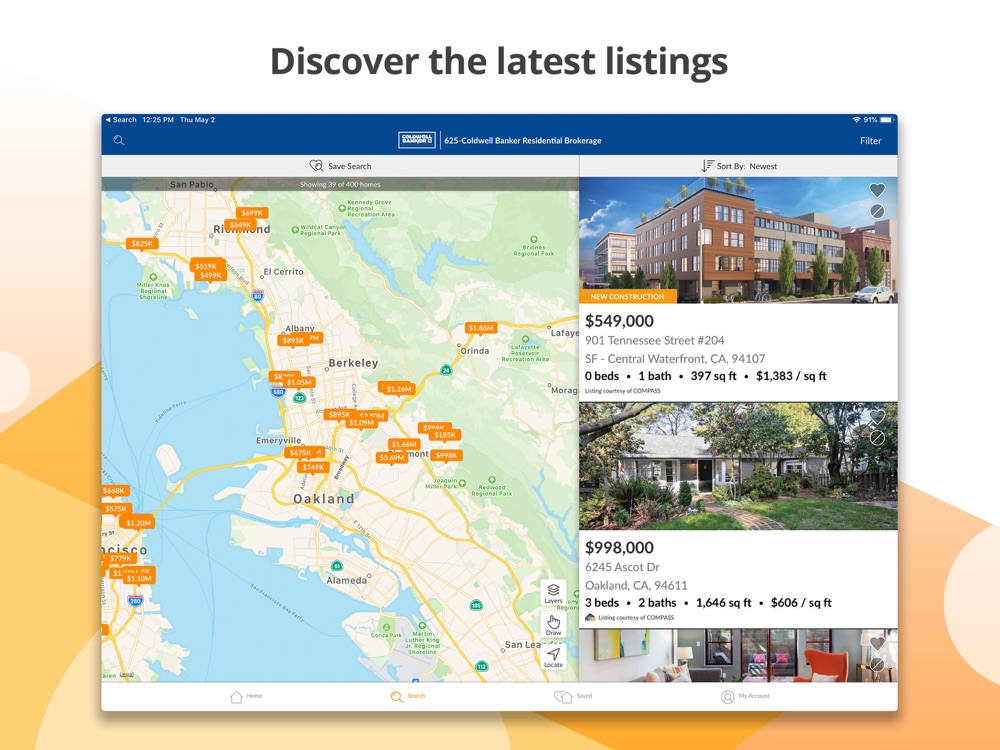
Task: Select the $1.05M map pin
Action: coord(299,383)
